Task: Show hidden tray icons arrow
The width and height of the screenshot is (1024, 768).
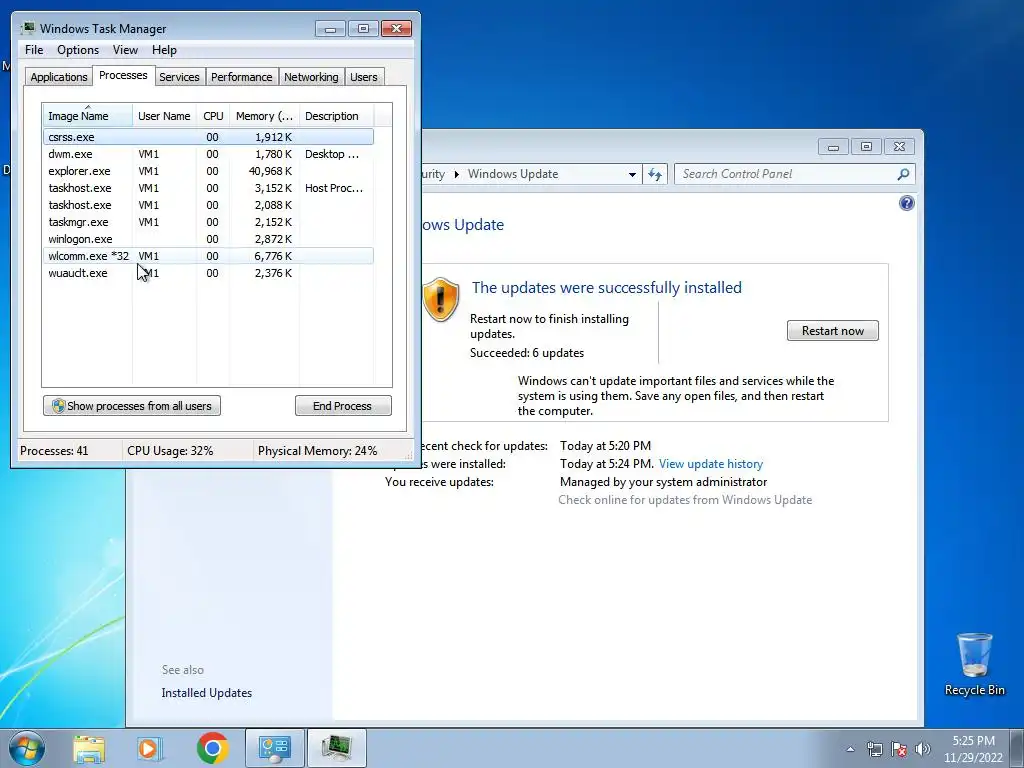Action: click(x=850, y=749)
